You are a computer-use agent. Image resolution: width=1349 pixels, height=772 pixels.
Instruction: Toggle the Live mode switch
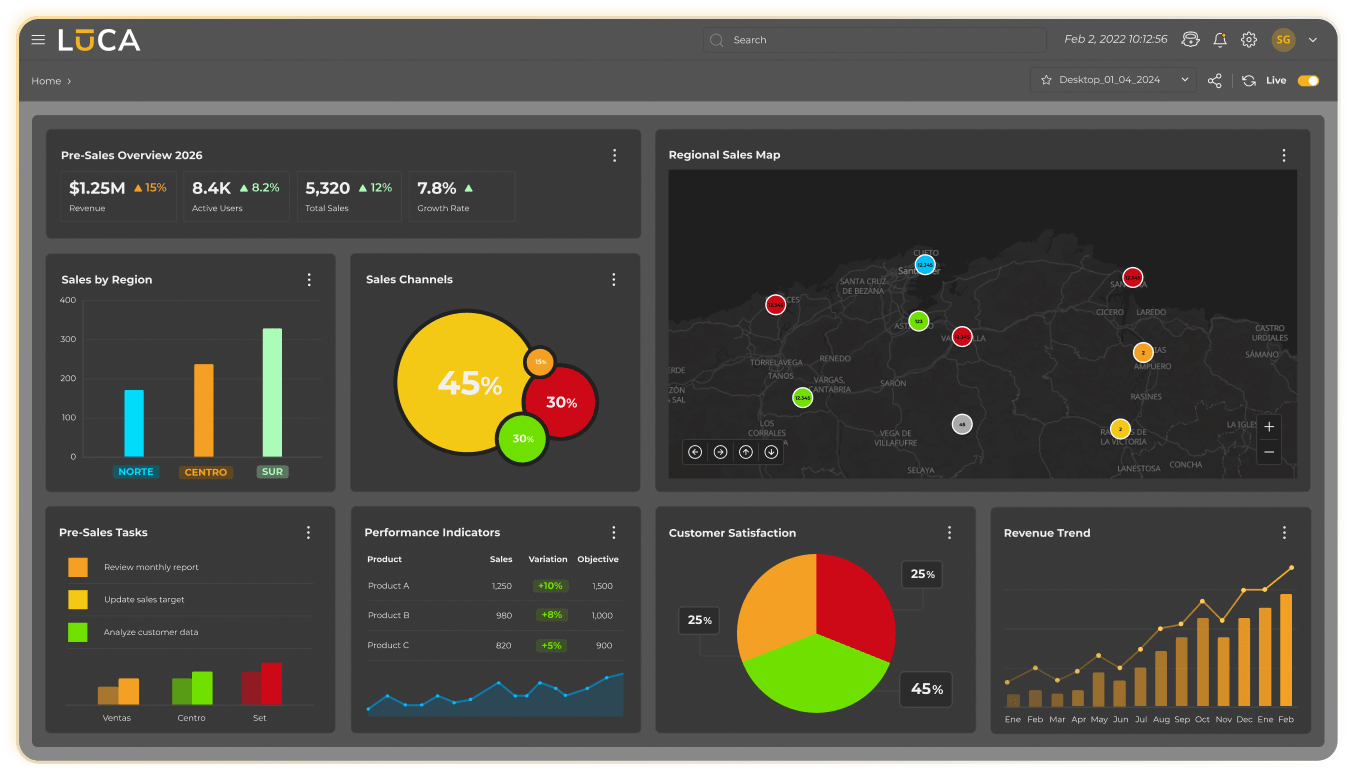coord(1308,81)
